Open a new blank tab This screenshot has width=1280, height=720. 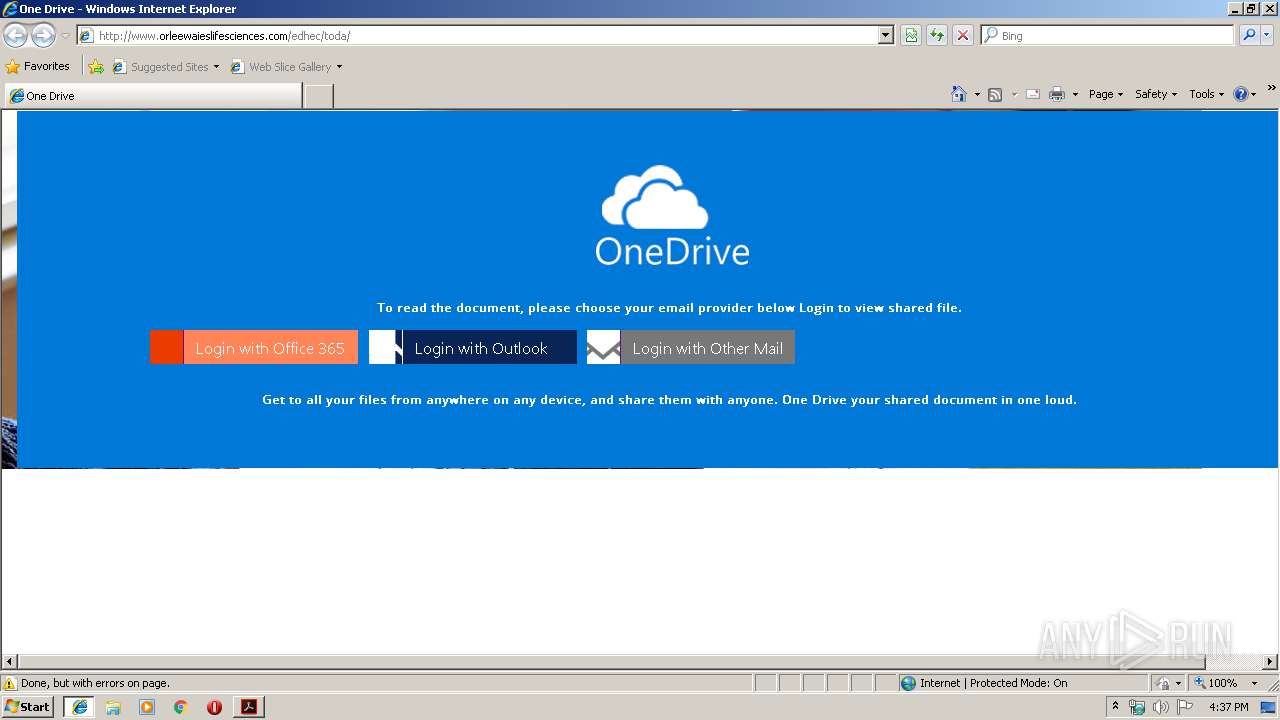(x=318, y=96)
